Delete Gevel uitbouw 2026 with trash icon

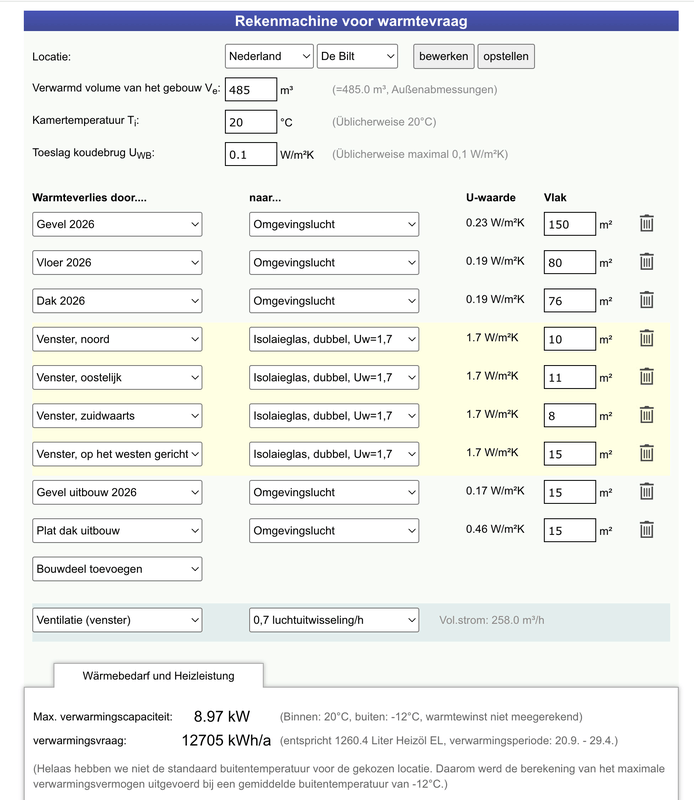pyautogui.click(x=647, y=492)
